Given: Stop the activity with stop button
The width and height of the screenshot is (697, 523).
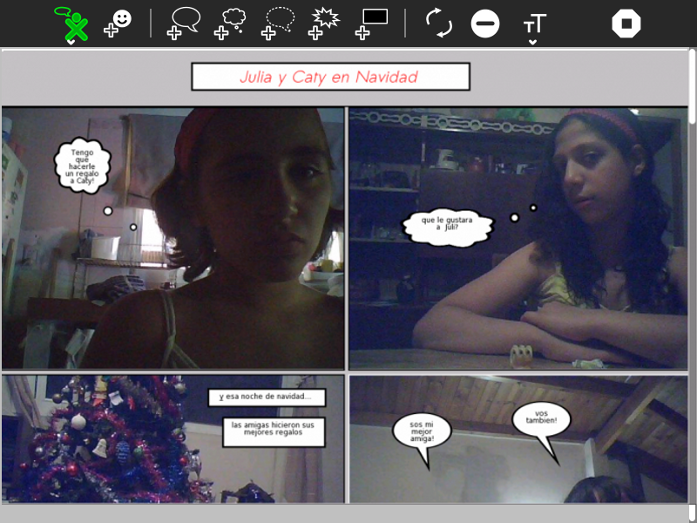Looking at the screenshot, I should point(626,23).
